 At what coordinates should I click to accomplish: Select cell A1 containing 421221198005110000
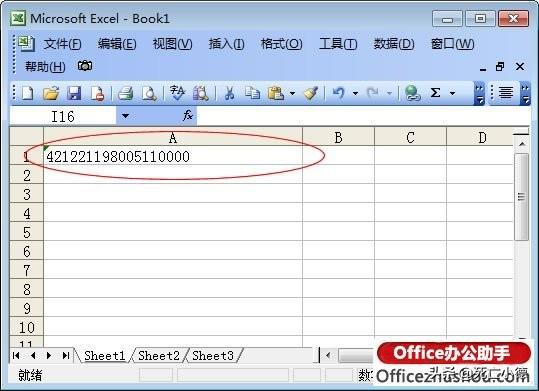pos(173,156)
